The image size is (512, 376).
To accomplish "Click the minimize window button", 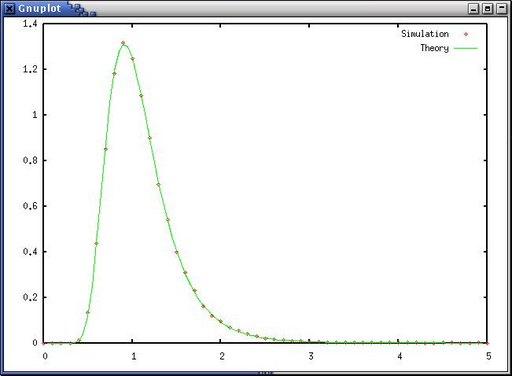I will point(473,9).
